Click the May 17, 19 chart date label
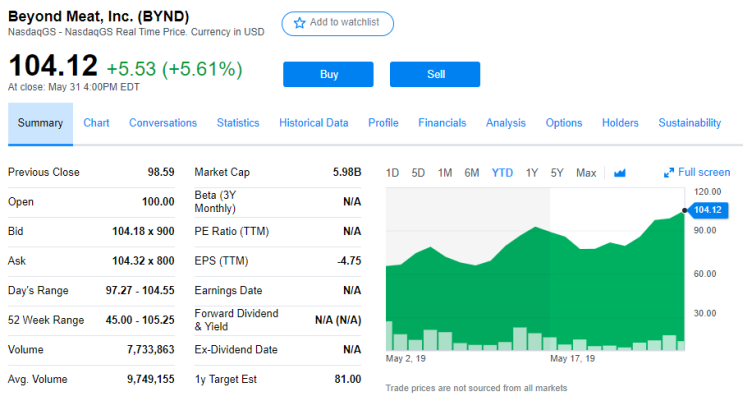Viewport: 743px width, 401px height. click(572, 359)
